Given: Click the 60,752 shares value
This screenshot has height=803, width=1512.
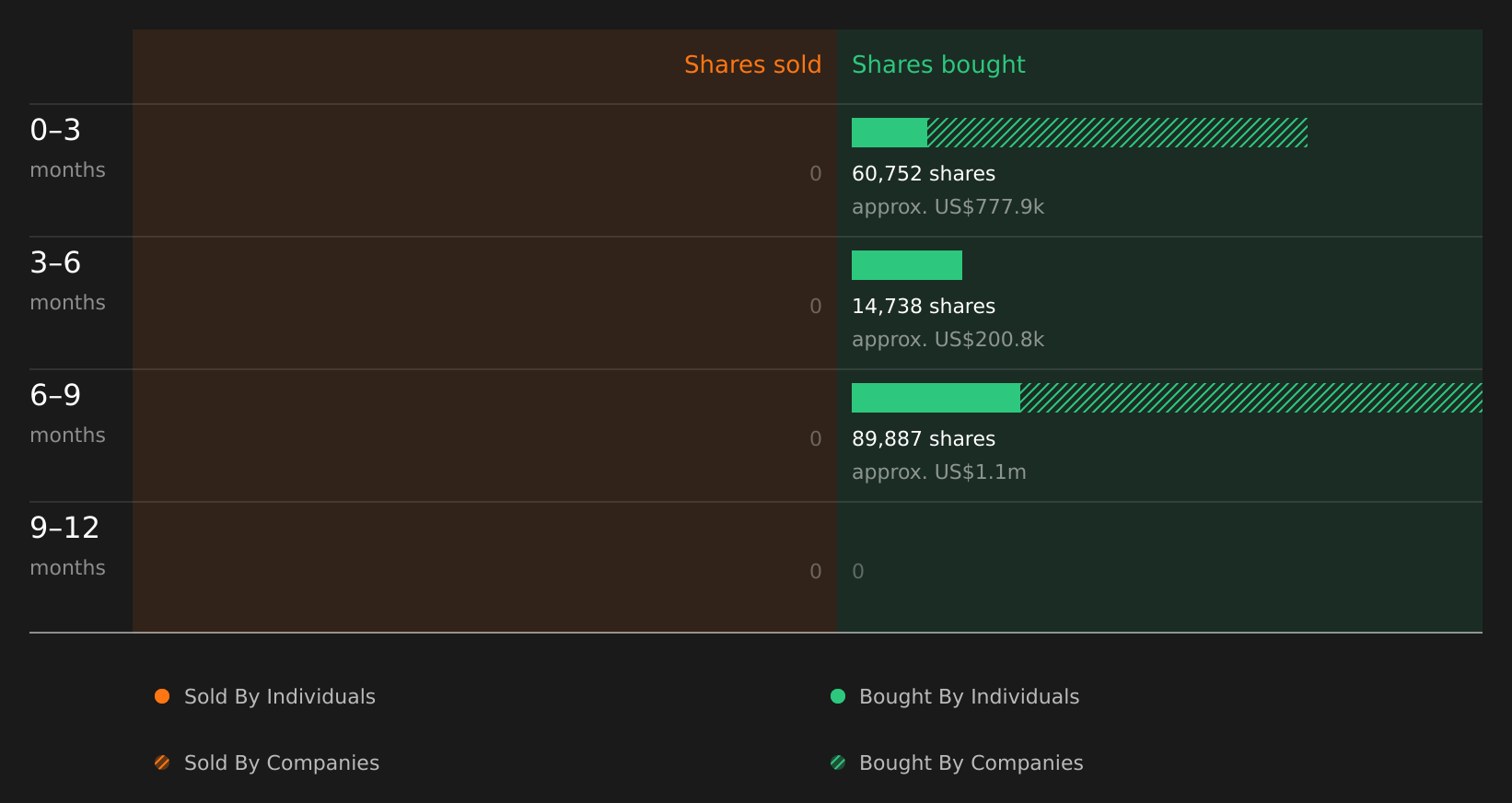Looking at the screenshot, I should [924, 174].
